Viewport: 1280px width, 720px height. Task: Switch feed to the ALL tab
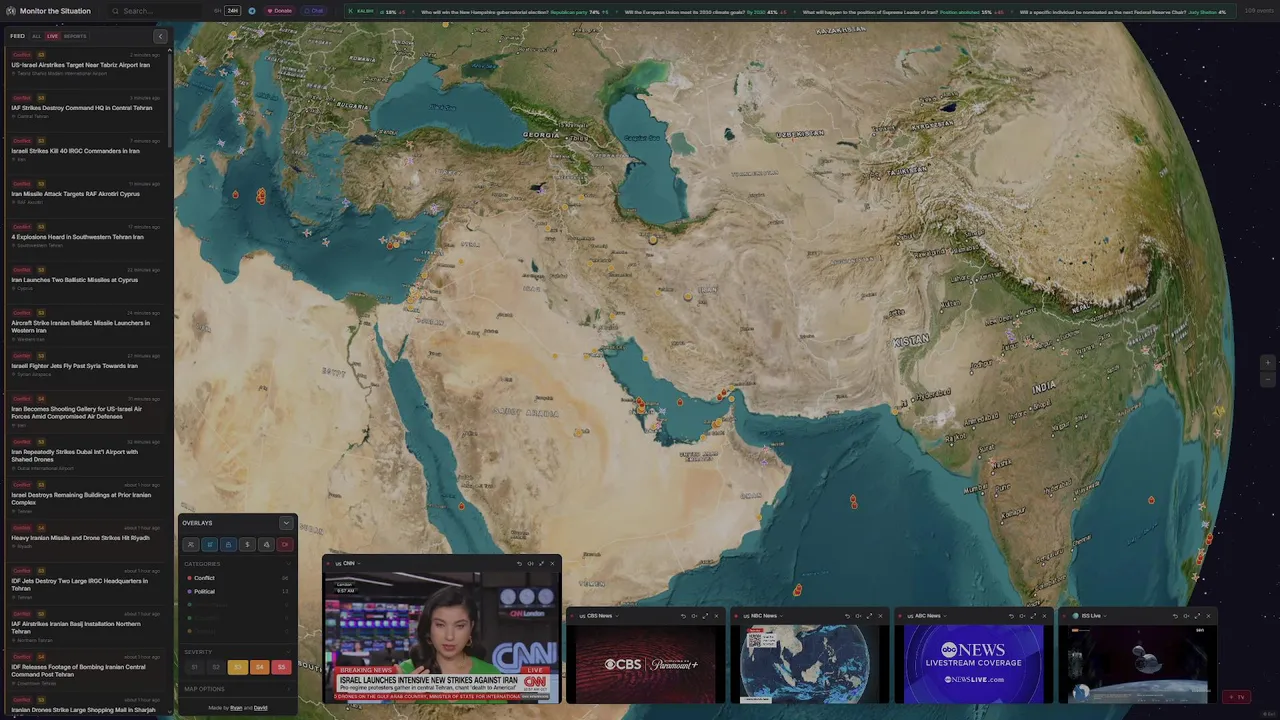tap(37, 36)
